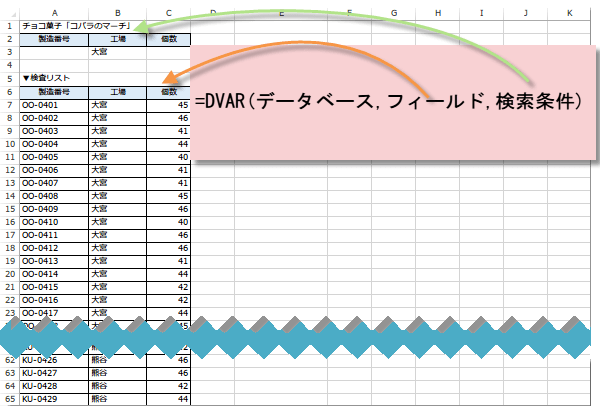Click the Select All corner of the sheet
Image resolution: width=600 pixels, height=406 pixels.
point(10,13)
